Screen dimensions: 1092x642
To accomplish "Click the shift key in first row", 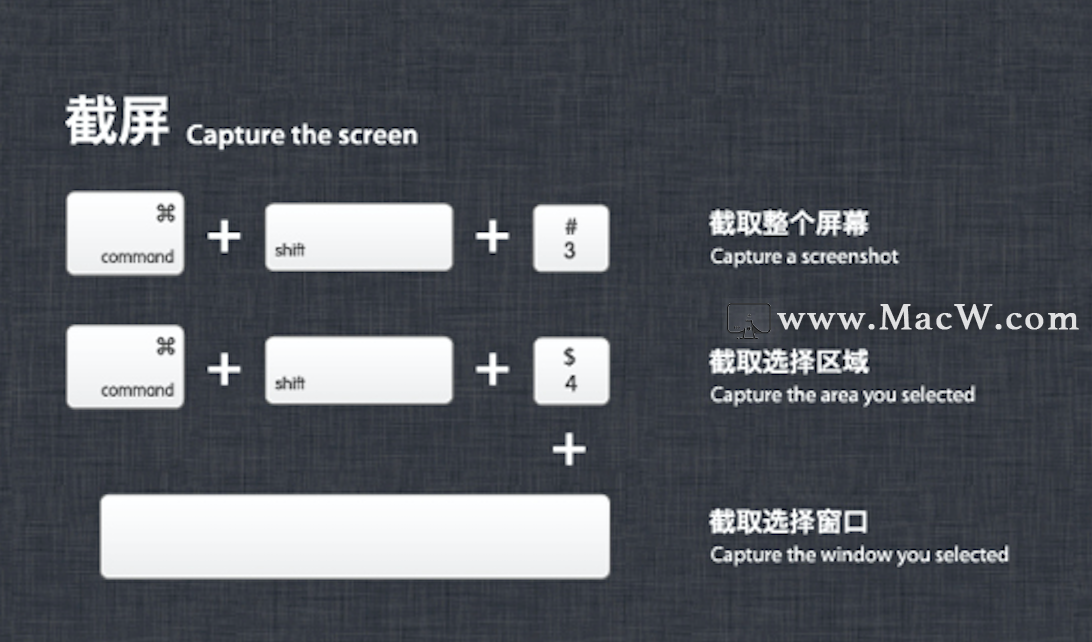I will click(359, 237).
